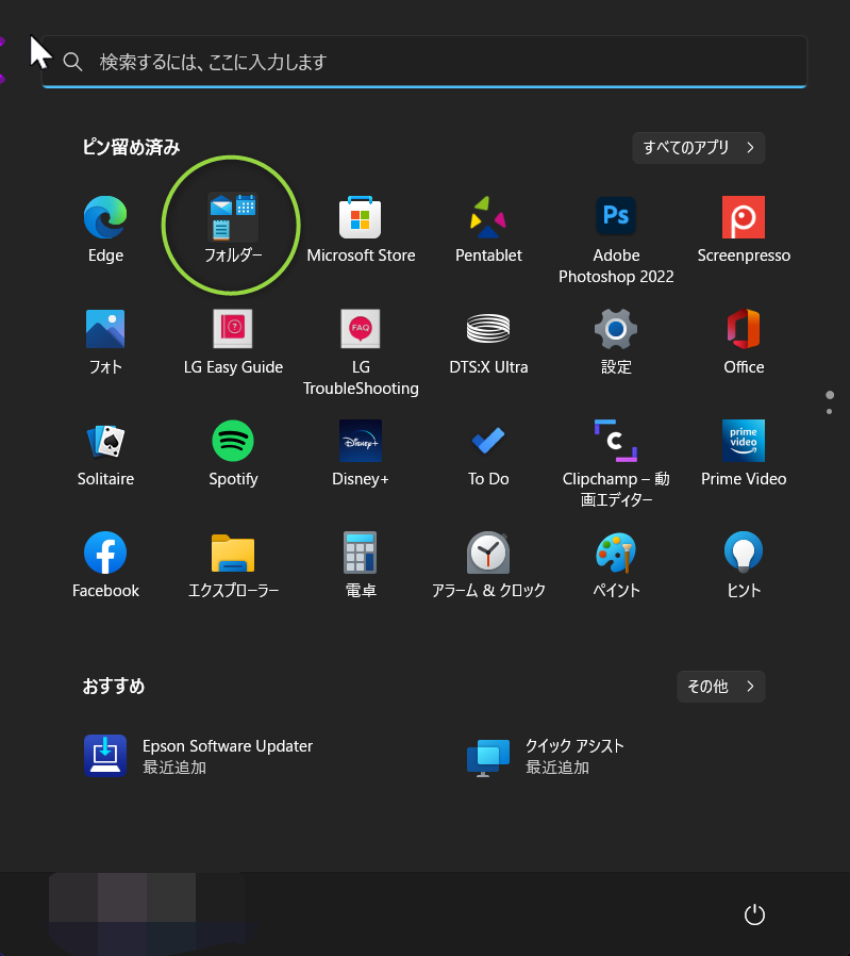Launch Adobe Photoshop 2022
The height and width of the screenshot is (956, 850).
(x=616, y=240)
